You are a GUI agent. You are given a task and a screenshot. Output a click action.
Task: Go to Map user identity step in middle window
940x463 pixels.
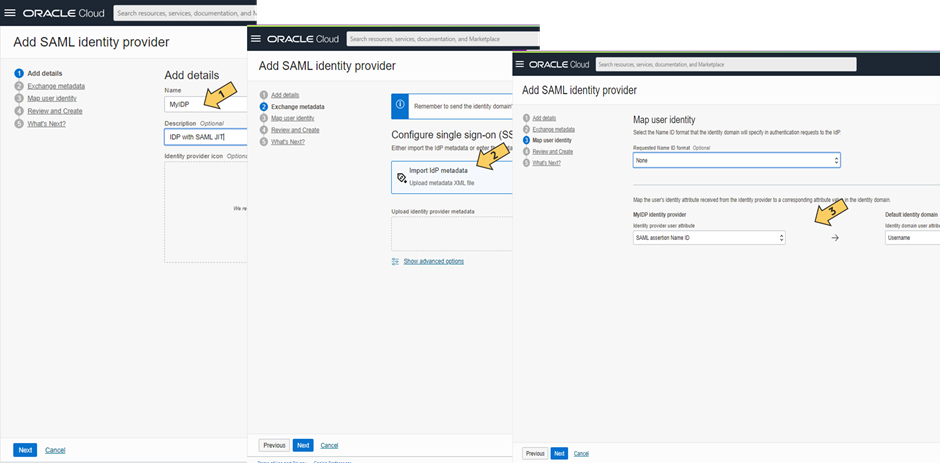[293, 118]
